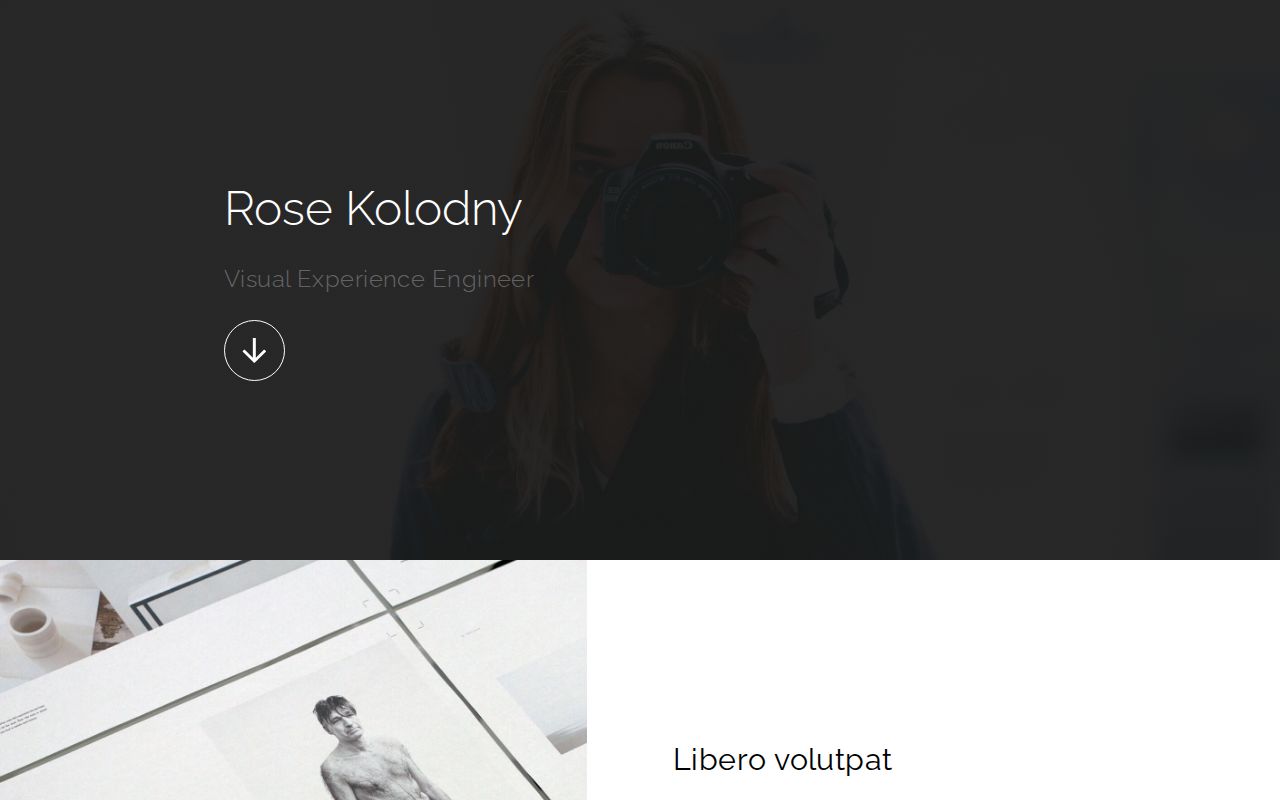
Task: Click the corner crop marks on the spread
Action: [393, 611]
